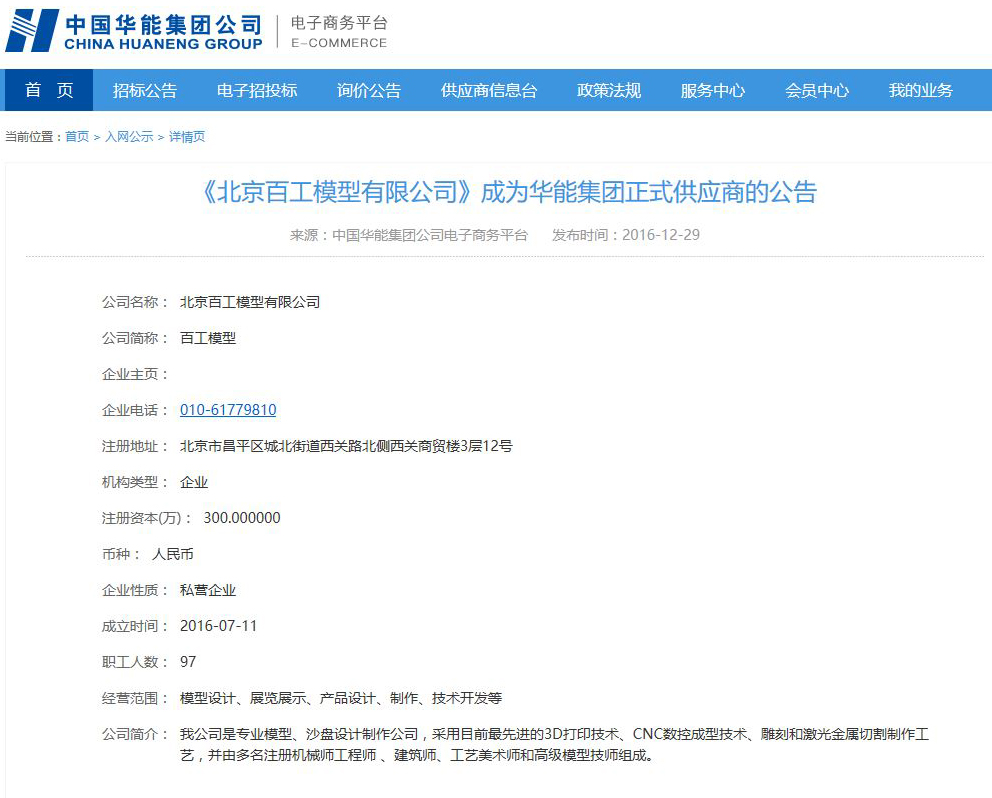Open 服务中心 from the navigation bar

pos(713,90)
